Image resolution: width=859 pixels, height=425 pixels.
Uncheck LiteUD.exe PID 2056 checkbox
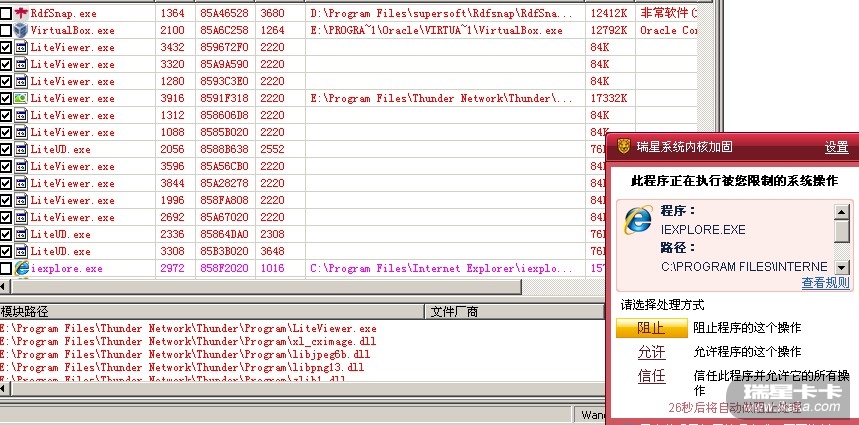coord(6,149)
